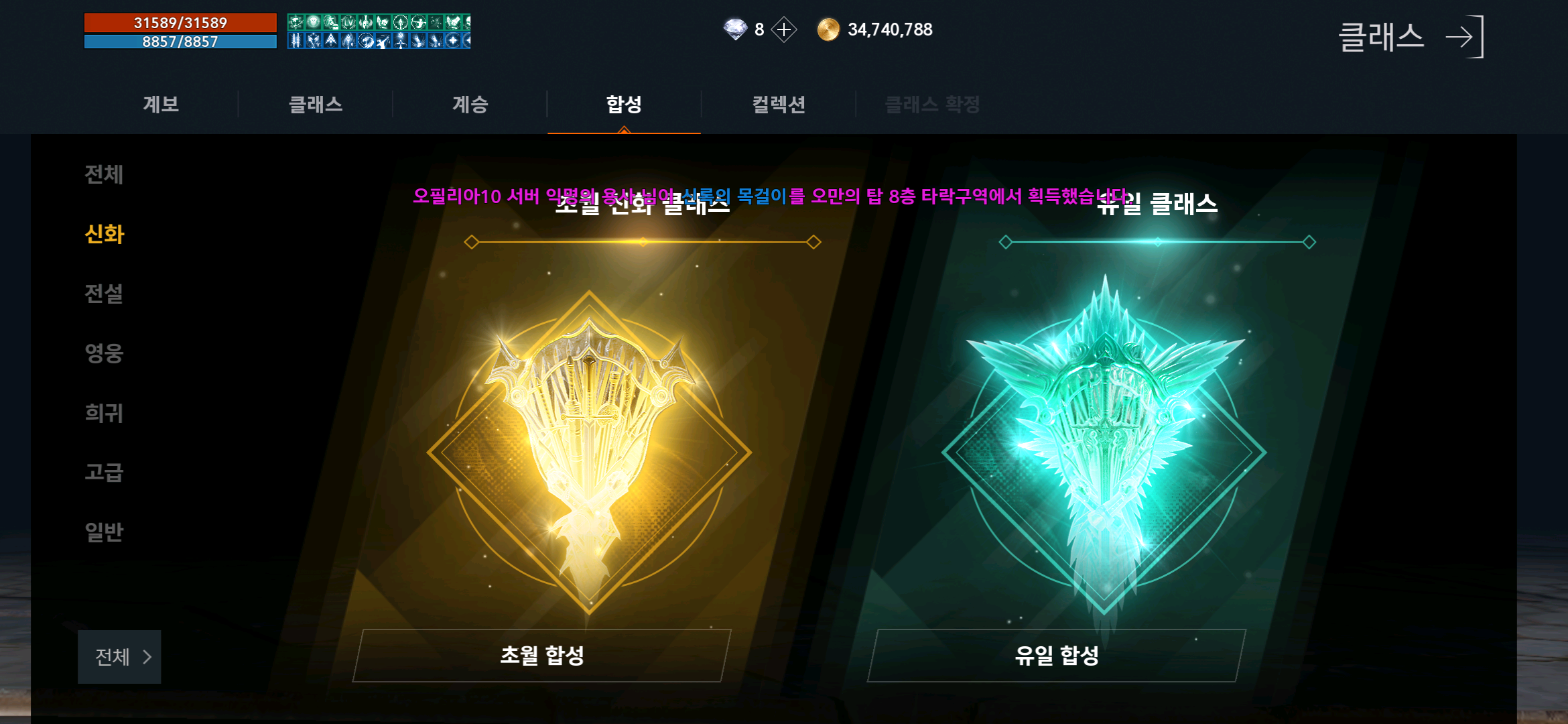This screenshot has height=724, width=1568.
Task: Switch to the 컬렉션 tab
Action: tap(779, 105)
